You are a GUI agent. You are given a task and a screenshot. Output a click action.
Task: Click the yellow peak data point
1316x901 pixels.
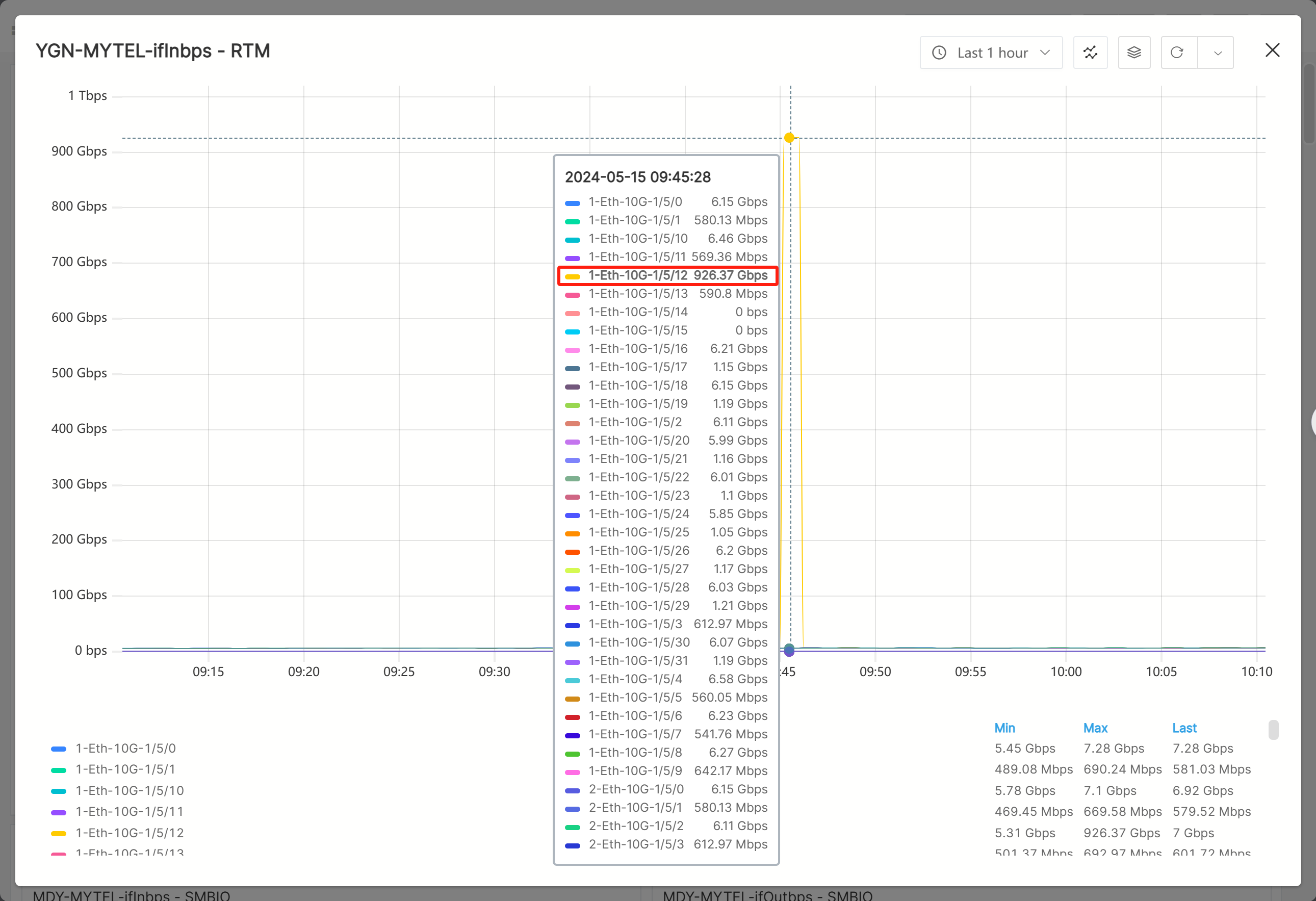tap(789, 138)
